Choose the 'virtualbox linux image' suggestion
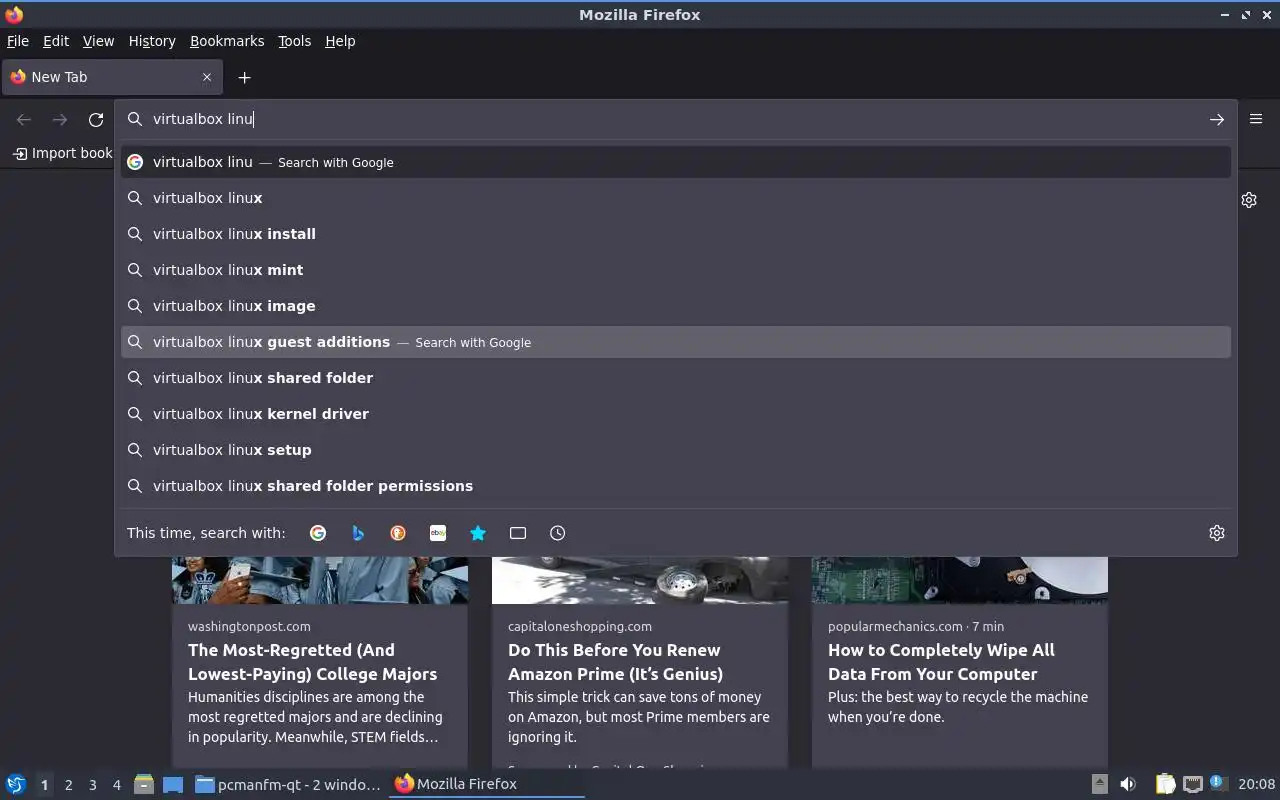Viewport: 1280px width, 800px height. click(x=676, y=306)
